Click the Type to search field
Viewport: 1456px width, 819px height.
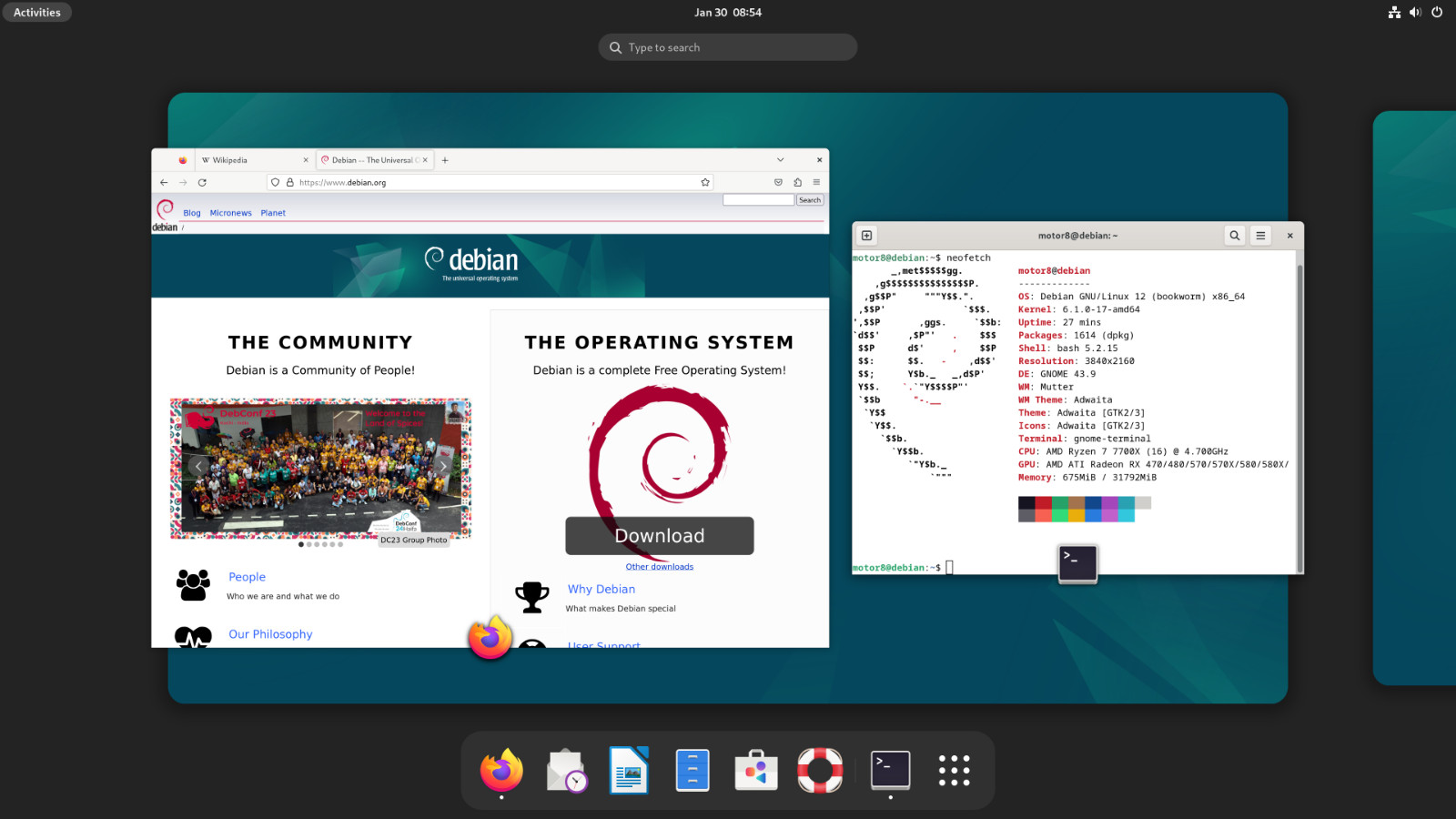[x=728, y=47]
